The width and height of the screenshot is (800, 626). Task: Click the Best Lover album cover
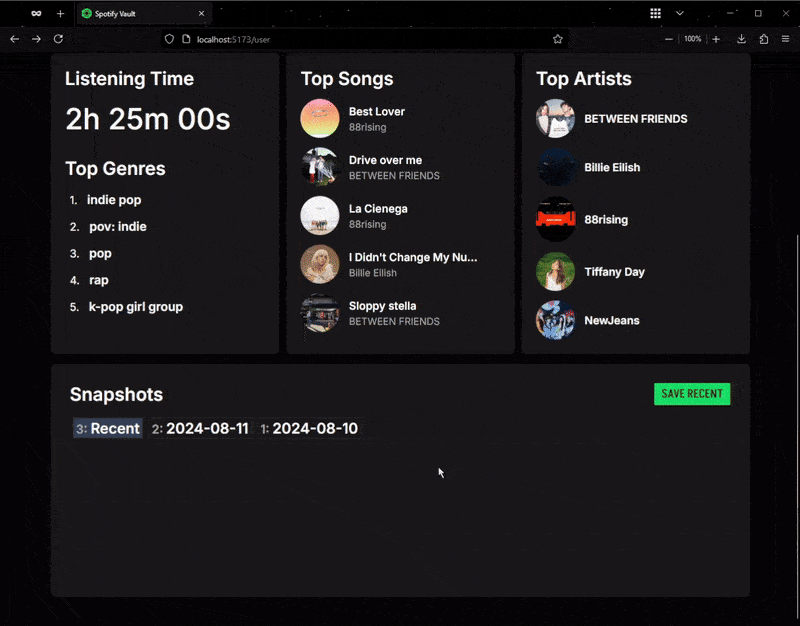pyautogui.click(x=320, y=118)
